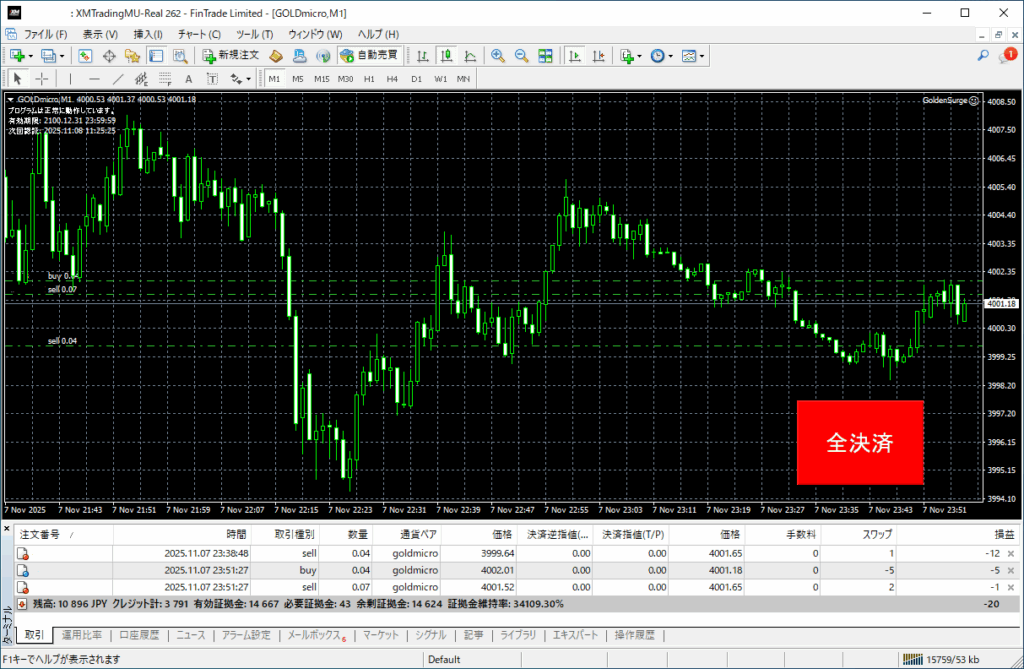Image resolution: width=1024 pixels, height=669 pixels.
Task: Open the チャート (C) menu
Action: coord(199,34)
